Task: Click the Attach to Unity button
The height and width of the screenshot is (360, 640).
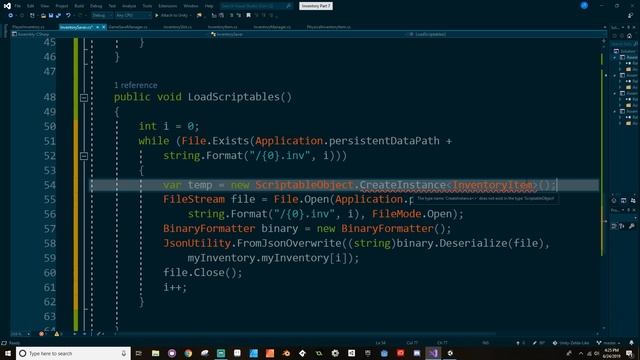Action: click(171, 16)
